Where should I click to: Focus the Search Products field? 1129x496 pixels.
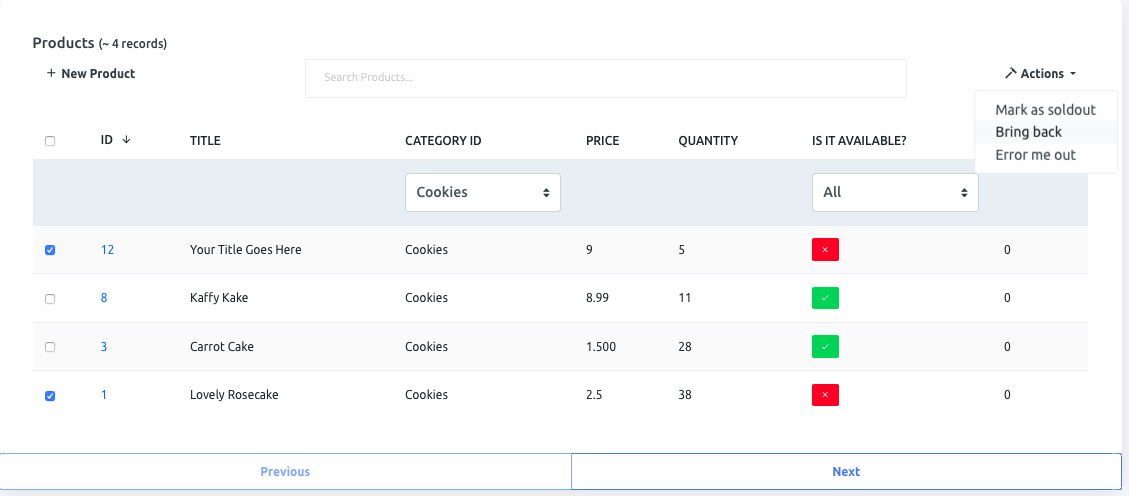point(605,78)
